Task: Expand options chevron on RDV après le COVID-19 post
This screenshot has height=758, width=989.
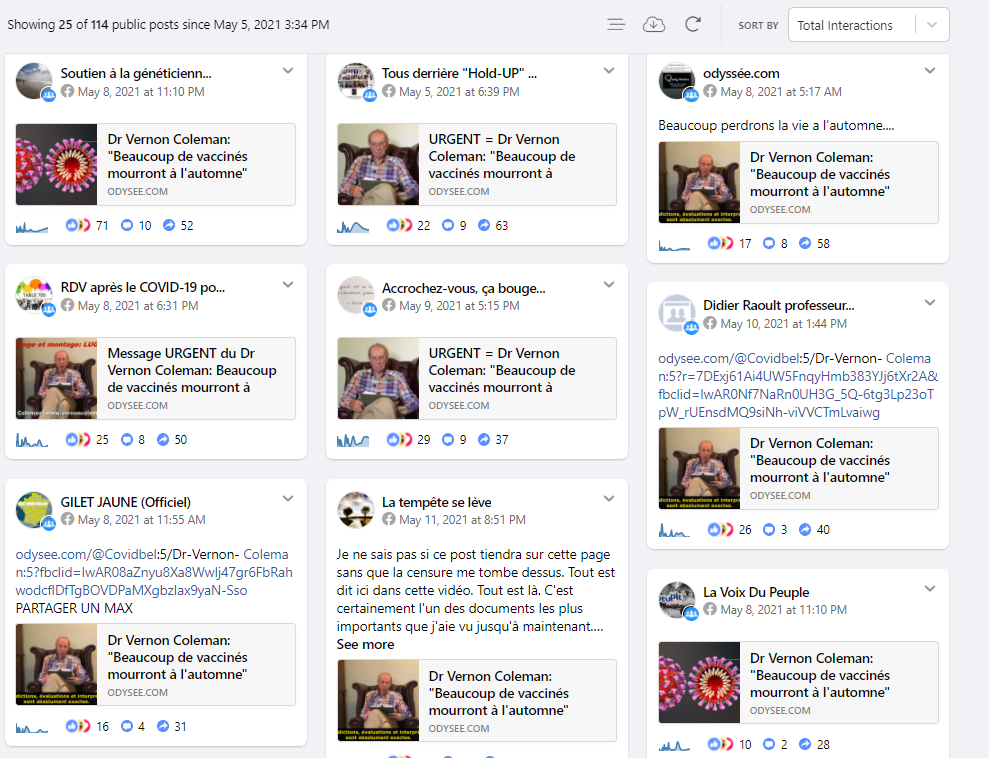Action: tap(288, 284)
